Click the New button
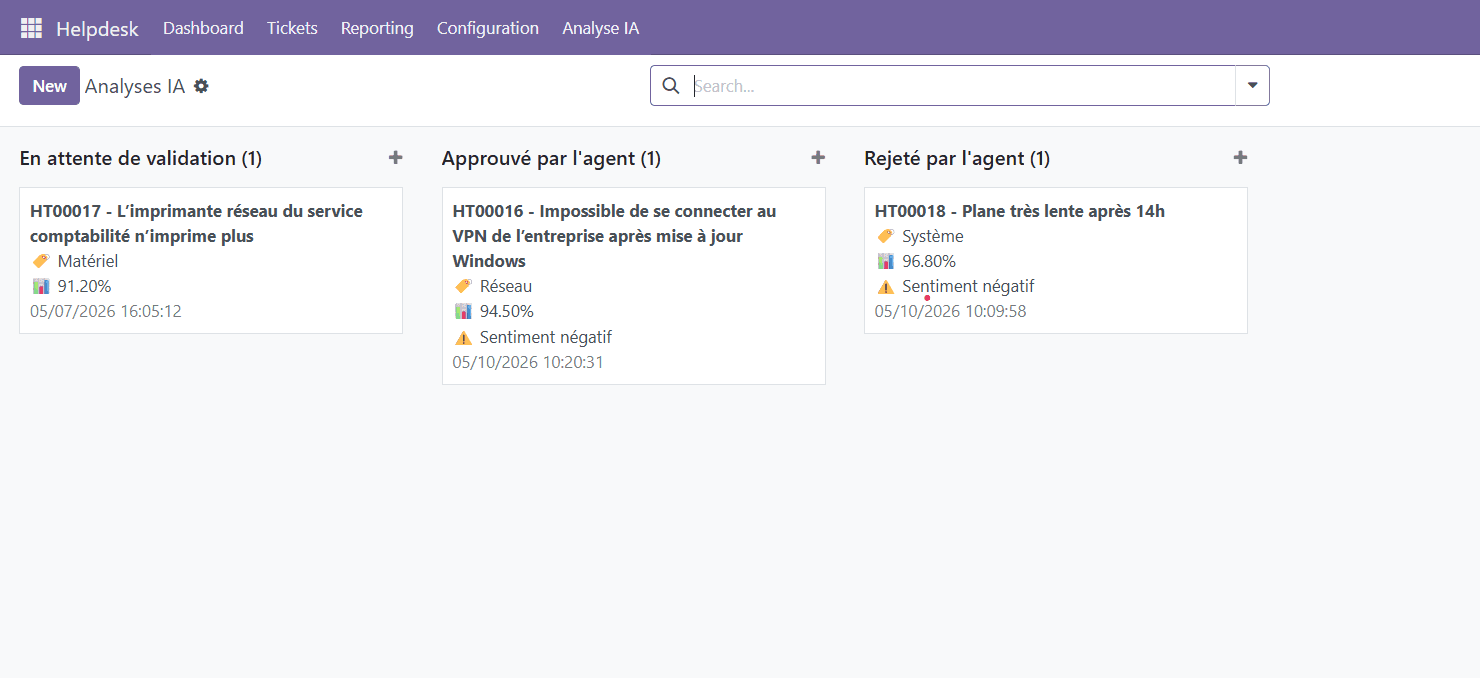This screenshot has width=1480, height=678. [49, 86]
